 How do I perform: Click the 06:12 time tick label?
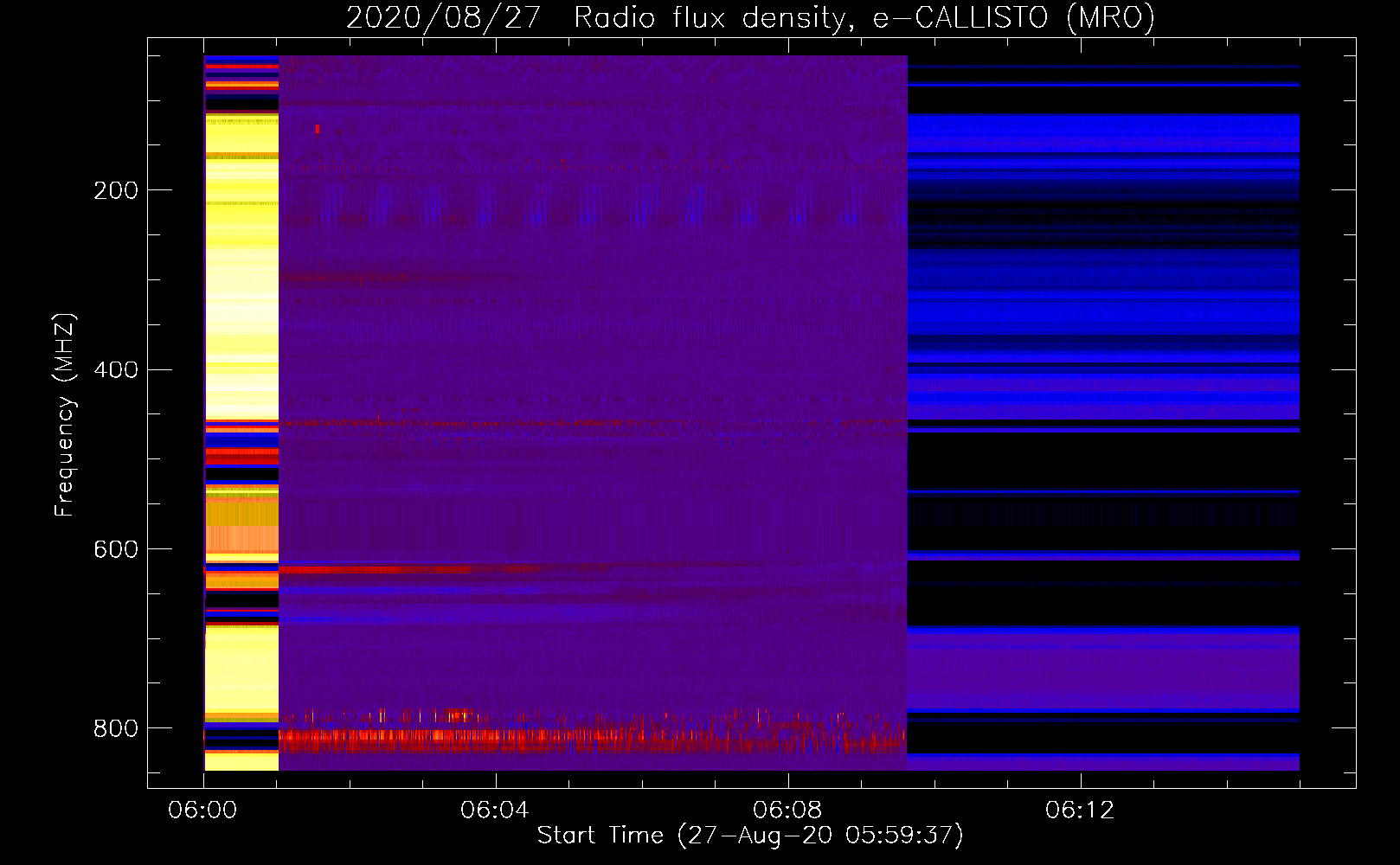pos(1080,811)
